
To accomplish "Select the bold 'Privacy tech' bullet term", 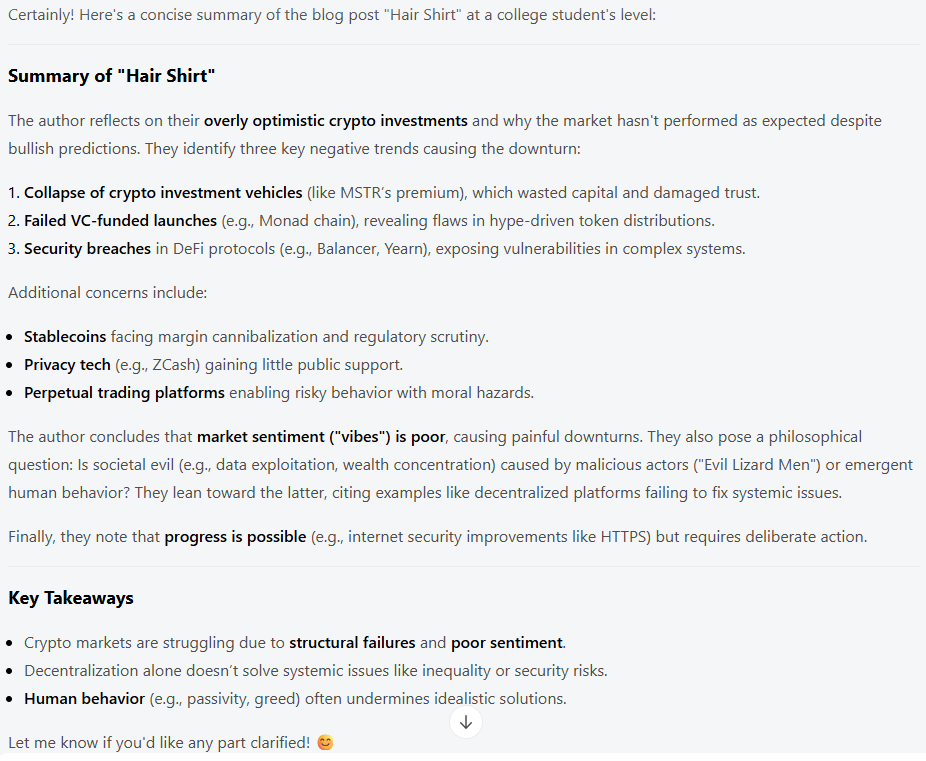I will [x=68, y=365].
